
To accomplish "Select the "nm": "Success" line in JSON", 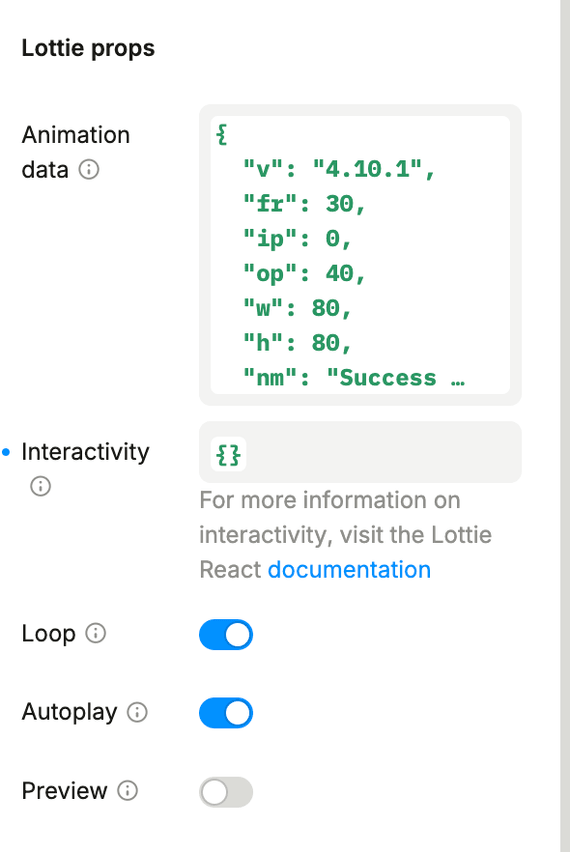I will [354, 378].
